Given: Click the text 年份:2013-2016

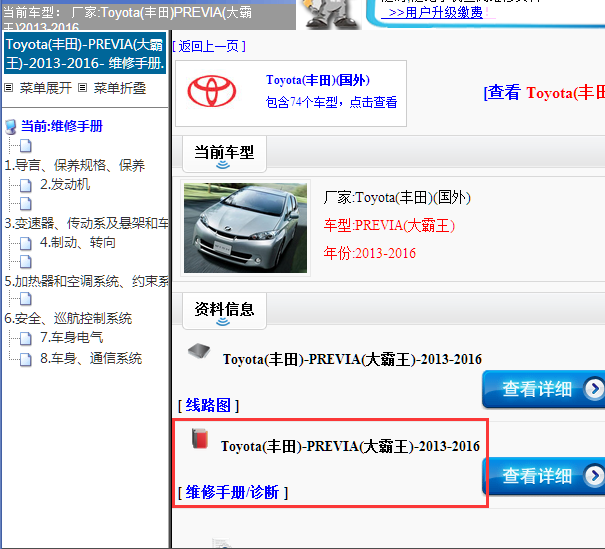Looking at the screenshot, I should click(x=370, y=253).
